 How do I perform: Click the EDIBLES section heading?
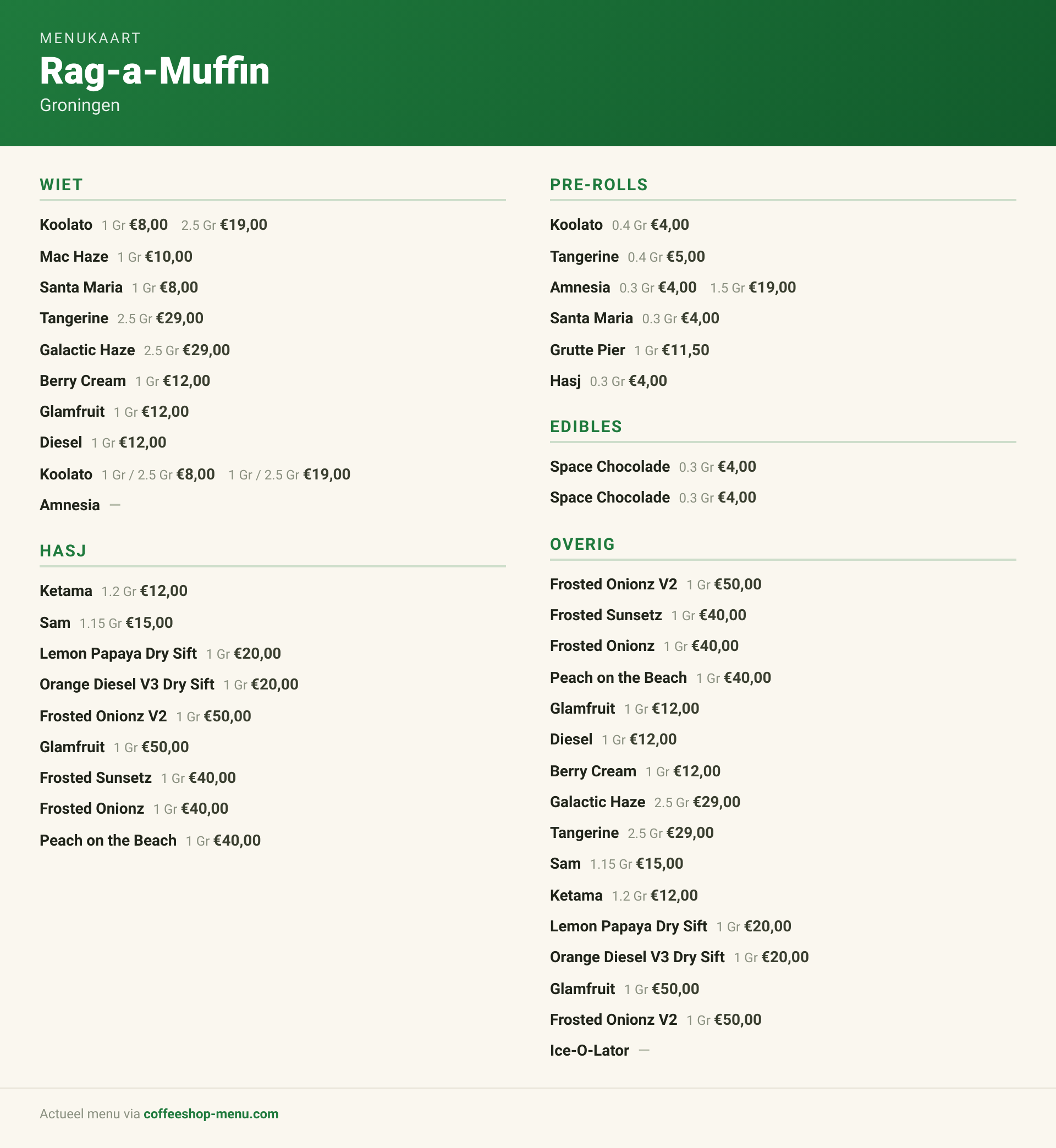tap(586, 426)
